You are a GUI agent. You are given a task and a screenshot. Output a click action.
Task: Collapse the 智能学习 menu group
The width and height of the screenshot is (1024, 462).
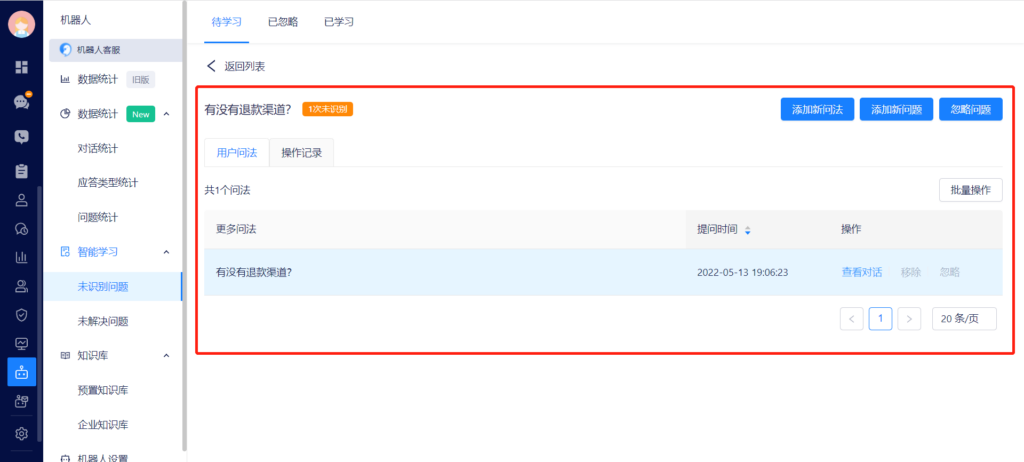[x=166, y=252]
